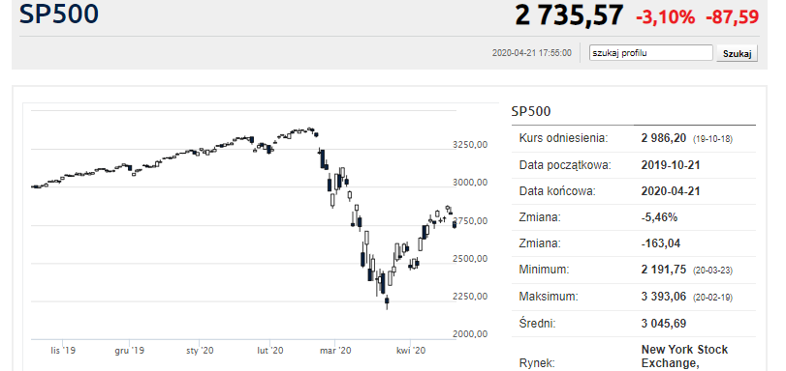The width and height of the screenshot is (786, 371).
Task: Click the Kurs odniesienia value 2 986,20
Action: 663,139
